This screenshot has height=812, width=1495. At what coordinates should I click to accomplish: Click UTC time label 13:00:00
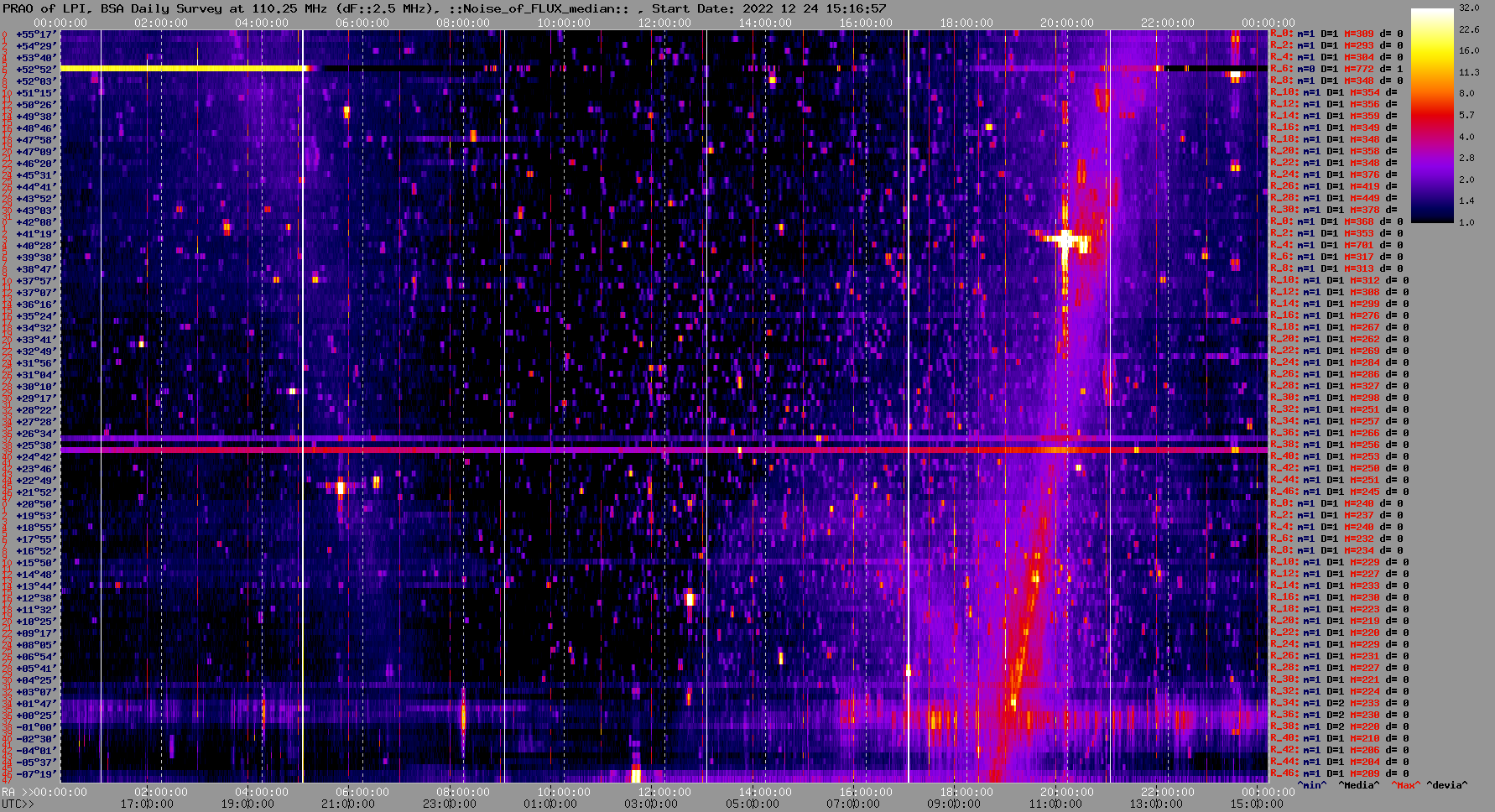[1155, 804]
